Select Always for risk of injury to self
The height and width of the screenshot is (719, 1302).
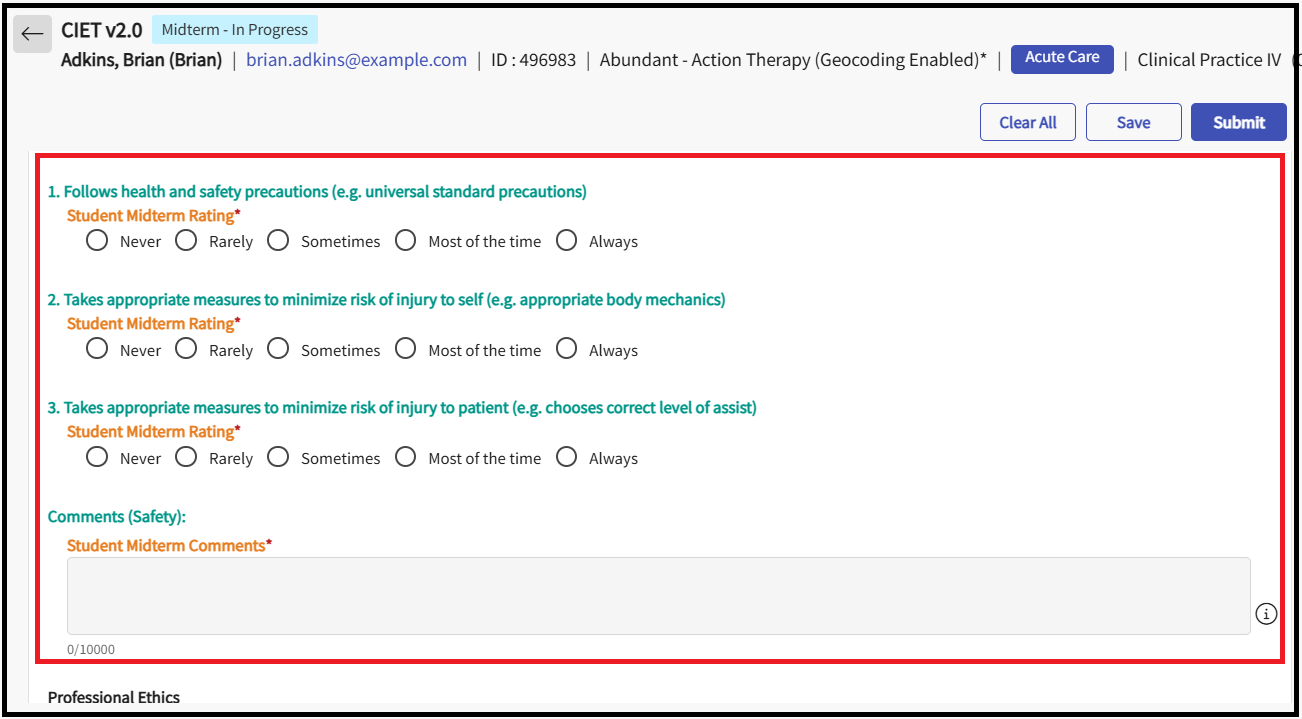(x=567, y=349)
